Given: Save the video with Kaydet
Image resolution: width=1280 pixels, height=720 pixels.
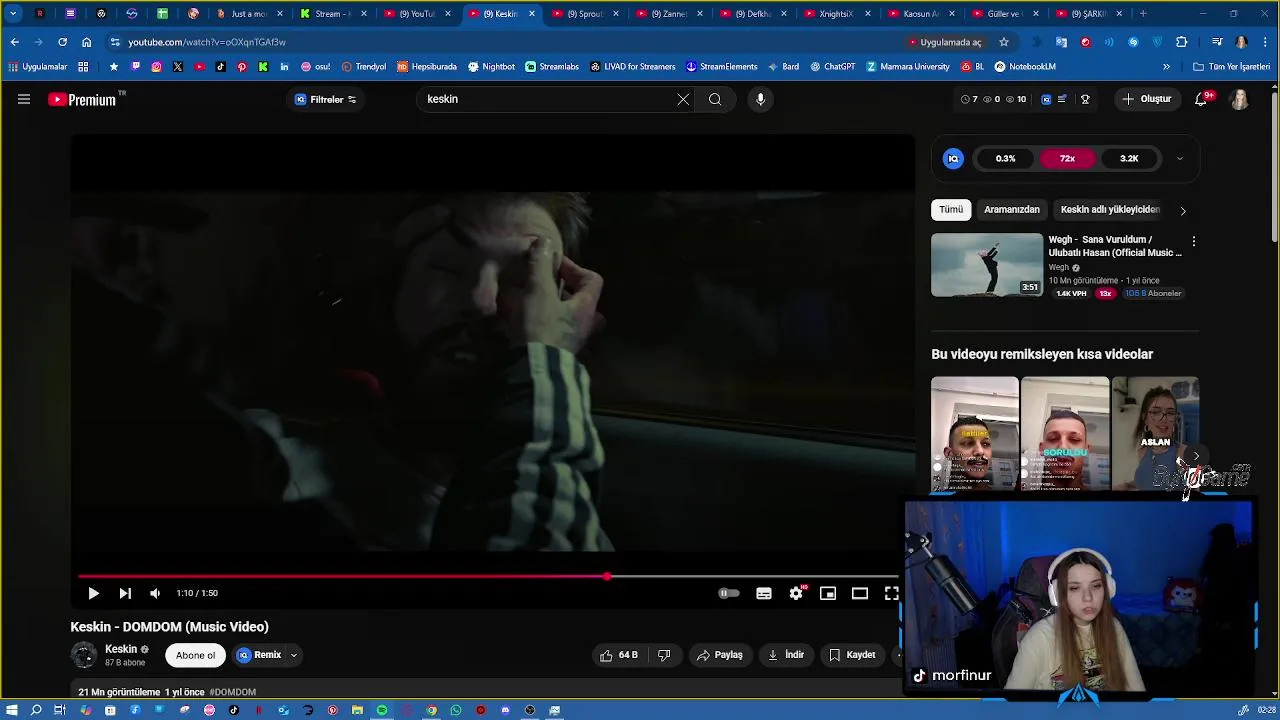Looking at the screenshot, I should 852,655.
